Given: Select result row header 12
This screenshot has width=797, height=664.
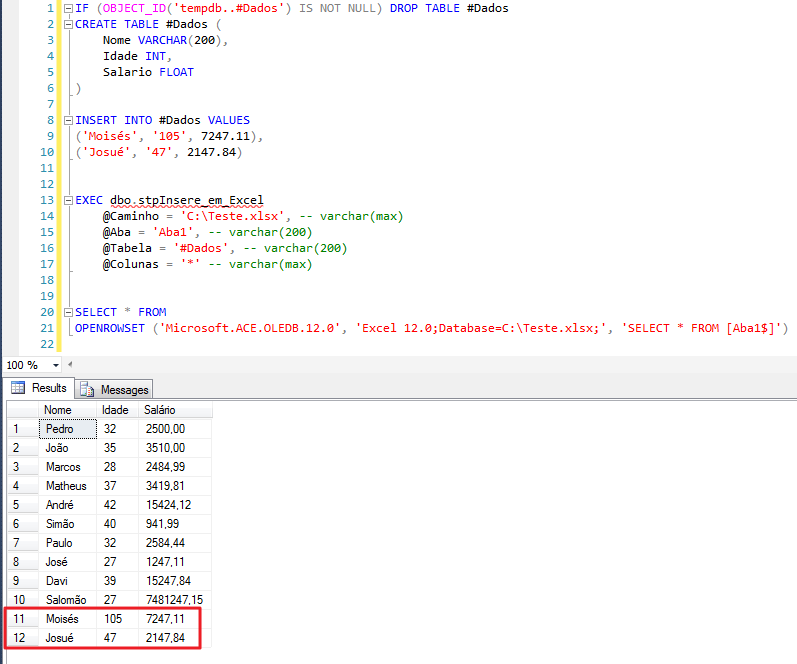Looking at the screenshot, I should [x=22, y=638].
